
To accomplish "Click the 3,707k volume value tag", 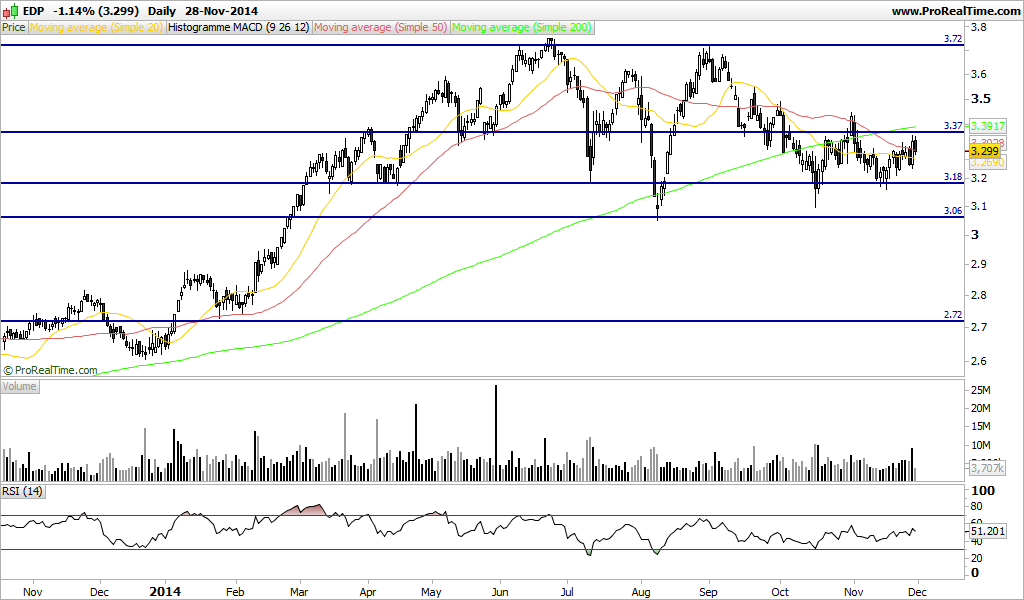I will [x=987, y=468].
